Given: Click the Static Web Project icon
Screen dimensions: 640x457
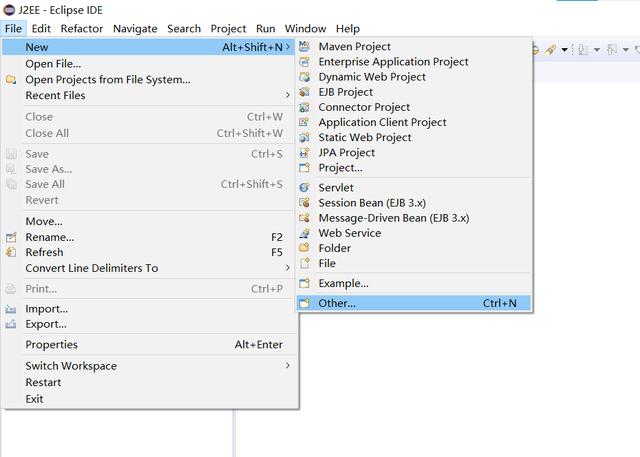Looking at the screenshot, I should (304, 137).
